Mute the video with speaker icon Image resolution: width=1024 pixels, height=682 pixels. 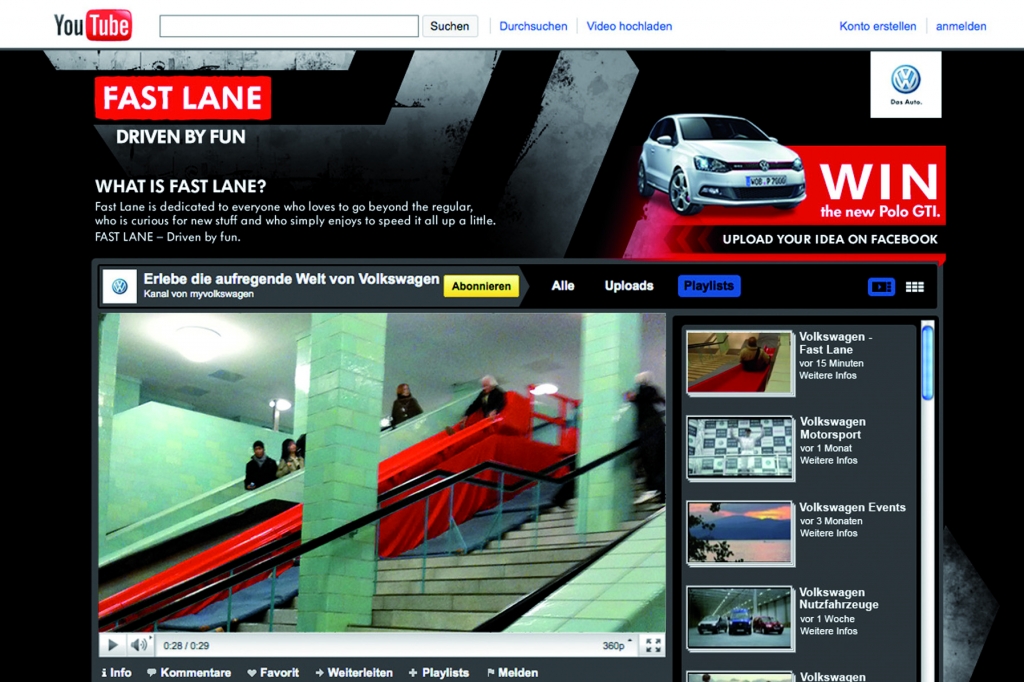[138, 645]
